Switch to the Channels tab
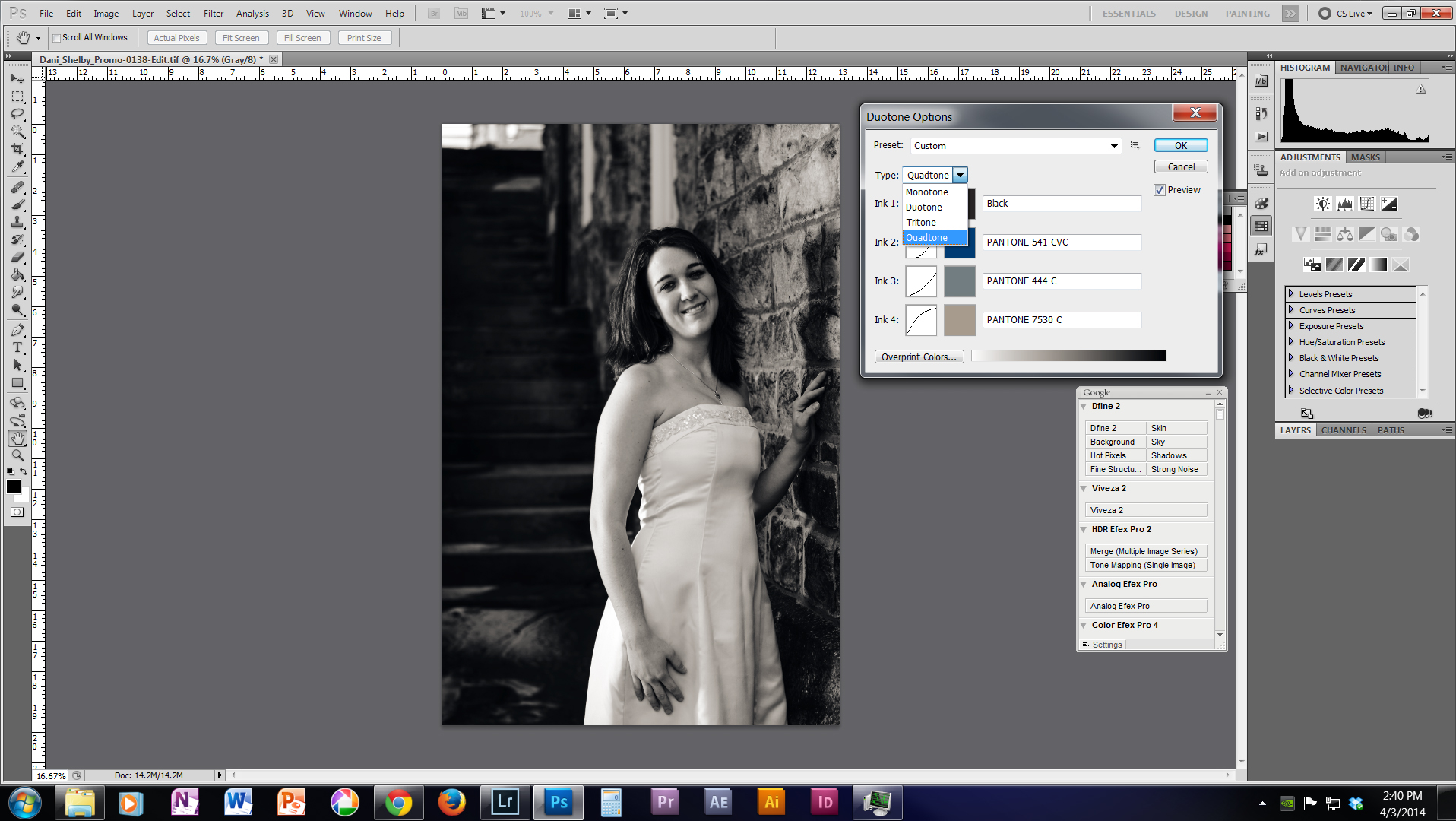1456x821 pixels. tap(1343, 430)
